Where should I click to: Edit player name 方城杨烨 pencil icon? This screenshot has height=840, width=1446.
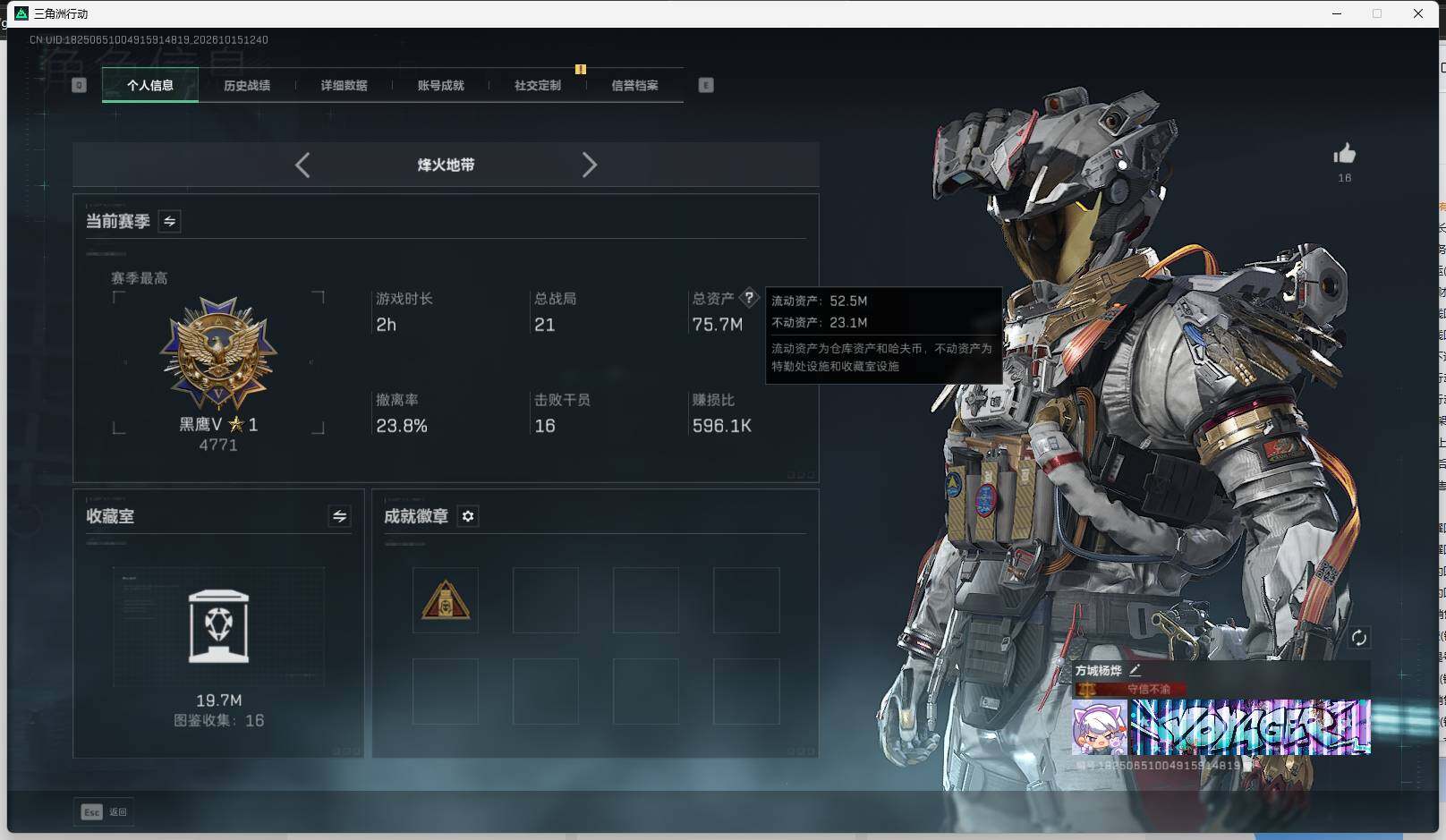1135,669
